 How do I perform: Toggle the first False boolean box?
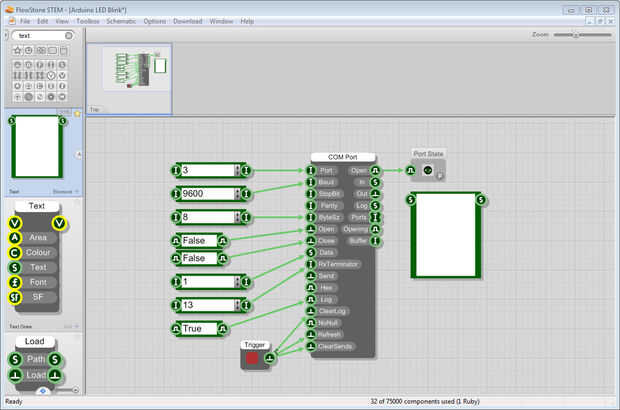click(x=199, y=240)
